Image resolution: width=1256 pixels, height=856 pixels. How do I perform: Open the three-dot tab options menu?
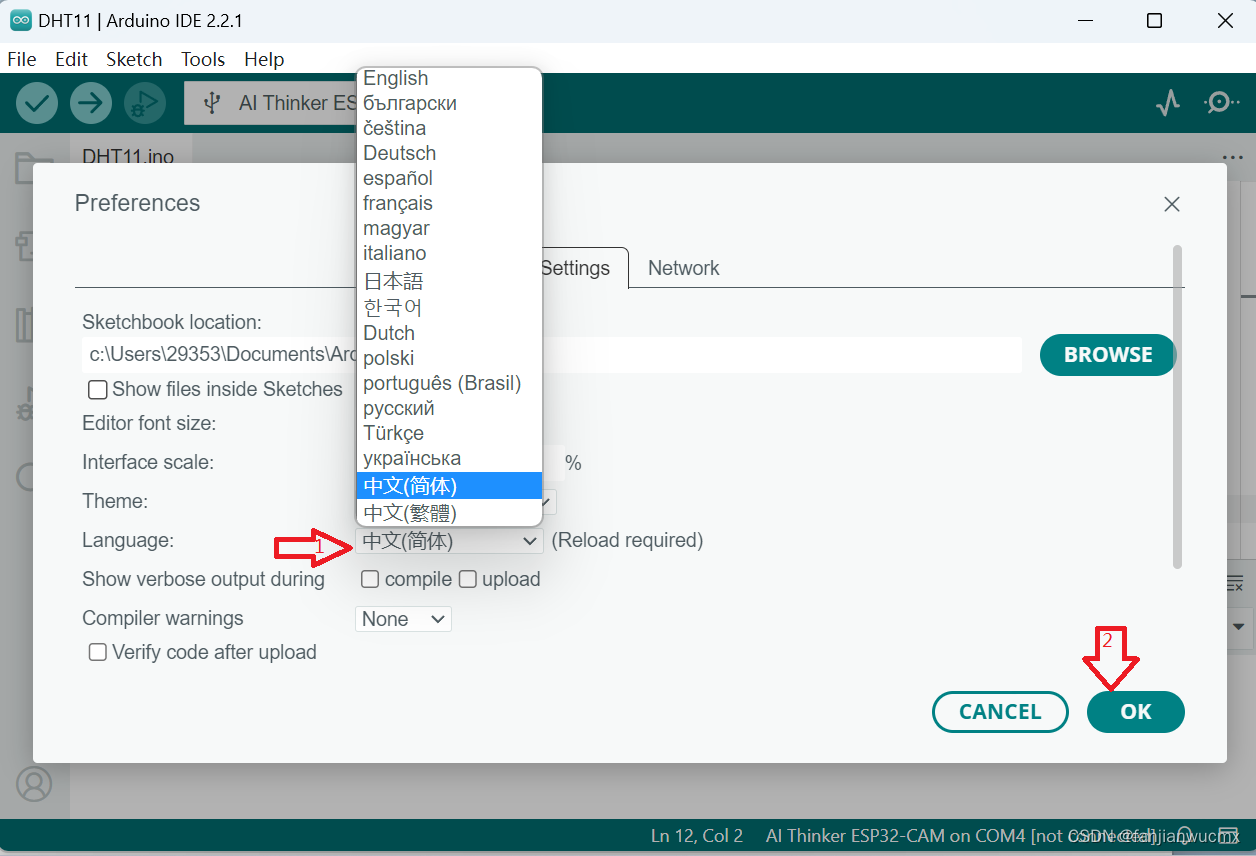(x=1232, y=158)
